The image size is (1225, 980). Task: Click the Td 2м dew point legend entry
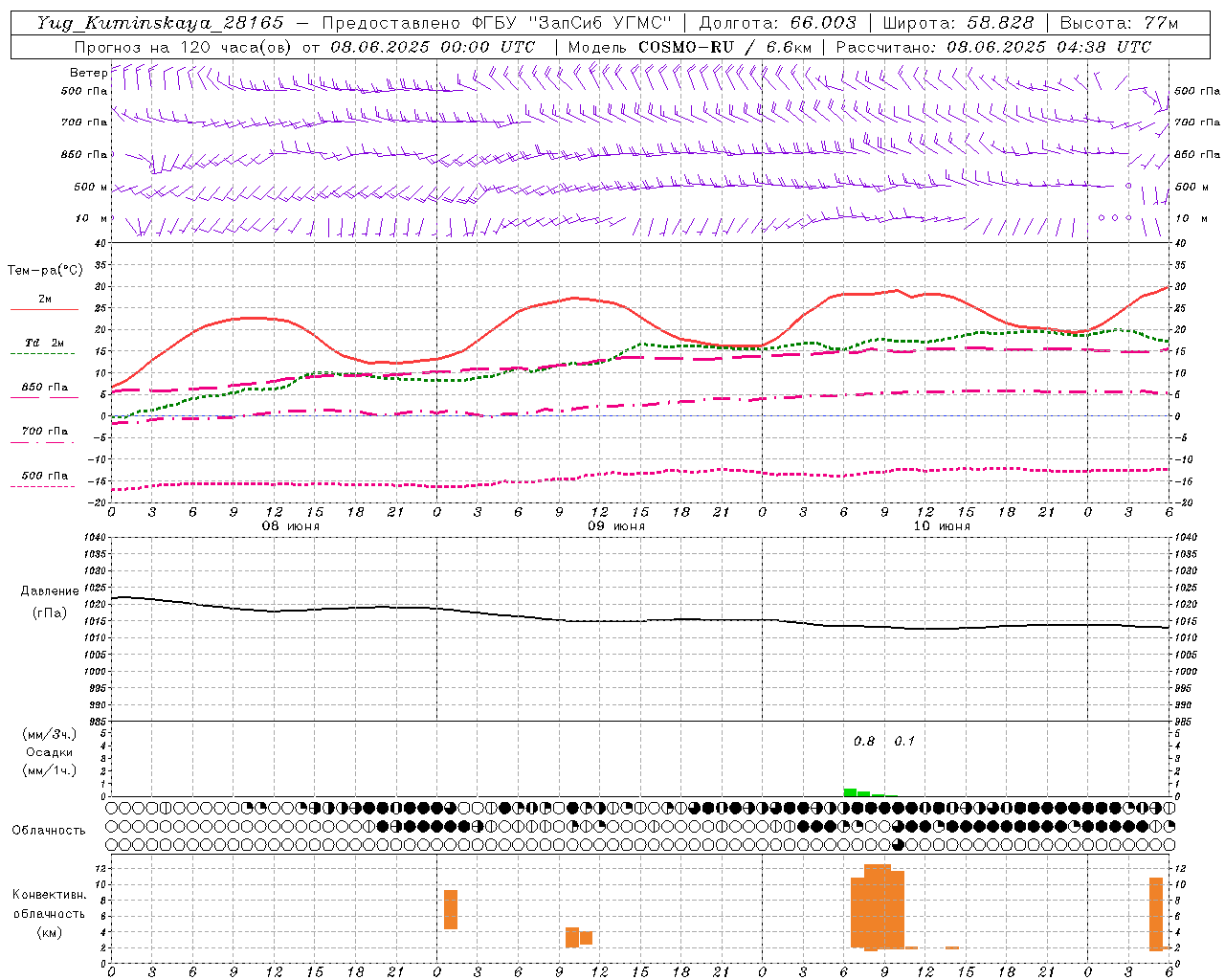point(45,343)
